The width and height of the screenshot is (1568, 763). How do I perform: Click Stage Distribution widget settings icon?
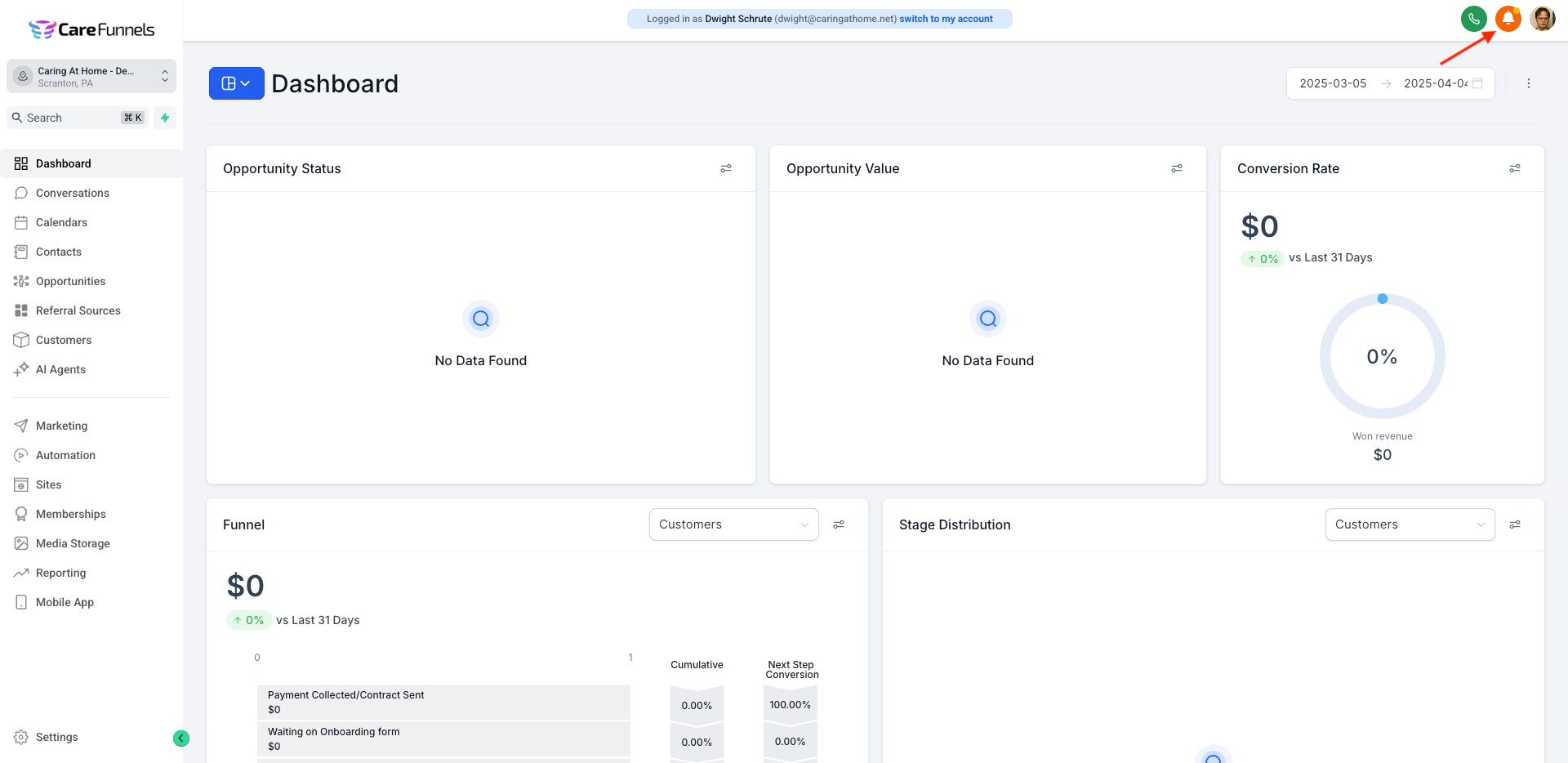(x=1514, y=524)
